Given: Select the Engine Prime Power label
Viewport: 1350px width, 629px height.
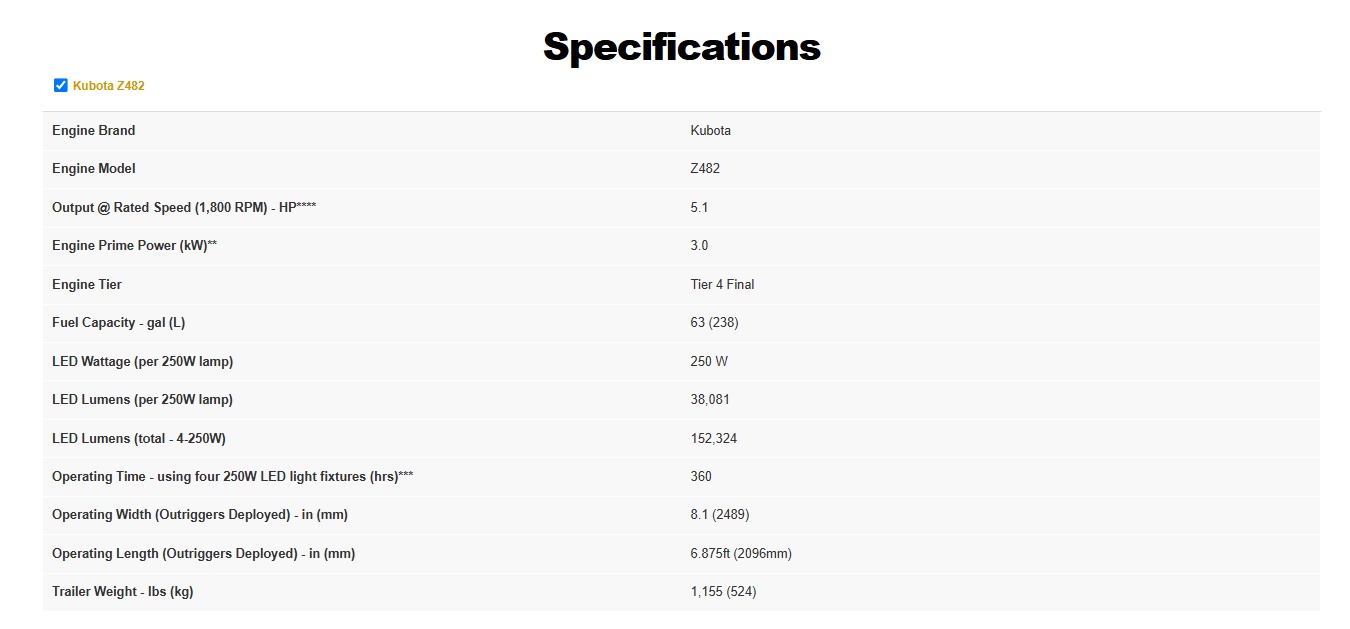Looking at the screenshot, I should coord(134,246).
